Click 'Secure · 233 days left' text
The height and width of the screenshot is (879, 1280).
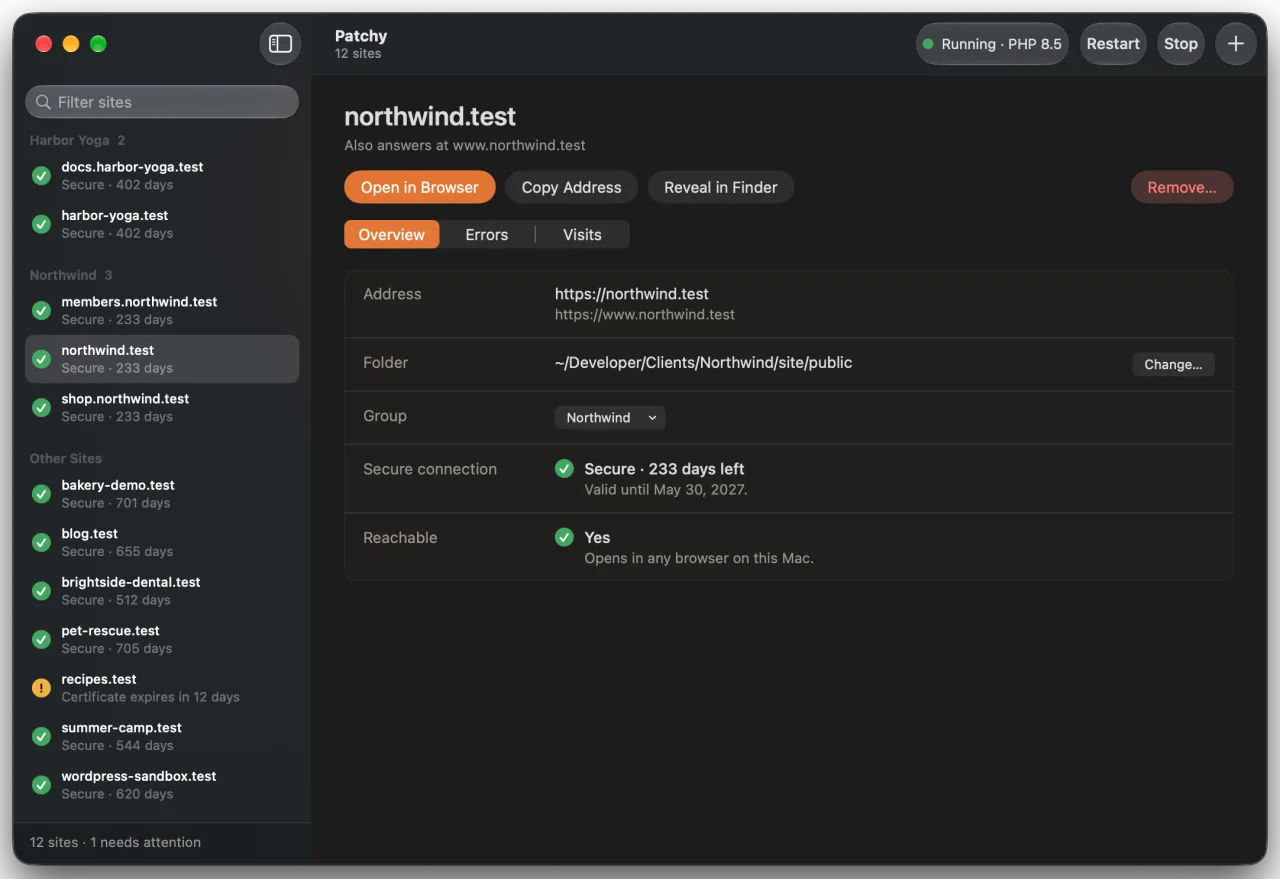pyautogui.click(x=665, y=469)
